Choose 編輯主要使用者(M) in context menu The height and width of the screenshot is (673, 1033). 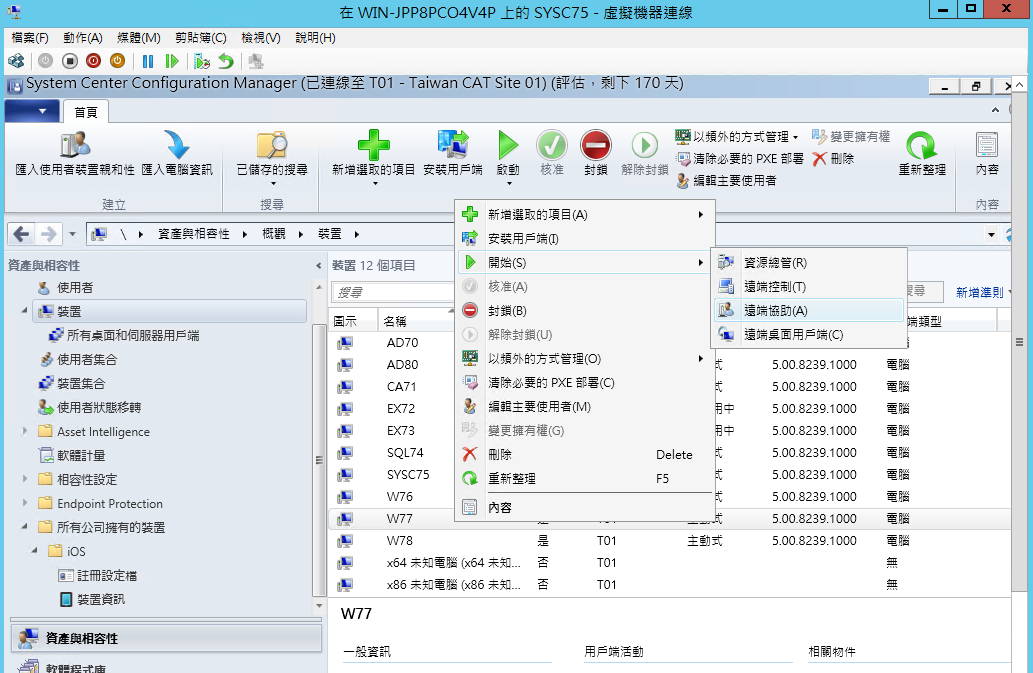point(584,406)
